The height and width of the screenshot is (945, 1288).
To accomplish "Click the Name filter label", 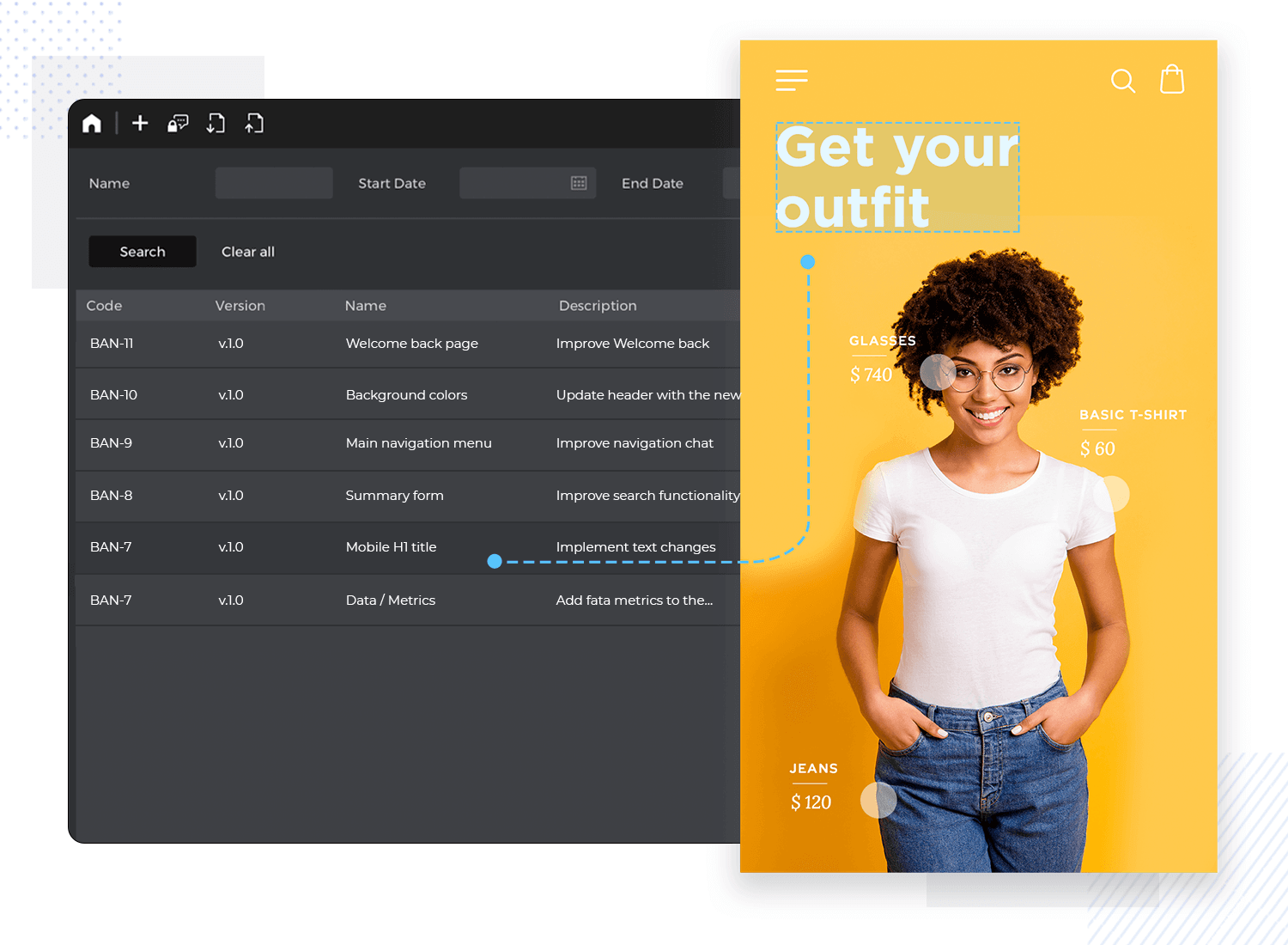I will 109,184.
